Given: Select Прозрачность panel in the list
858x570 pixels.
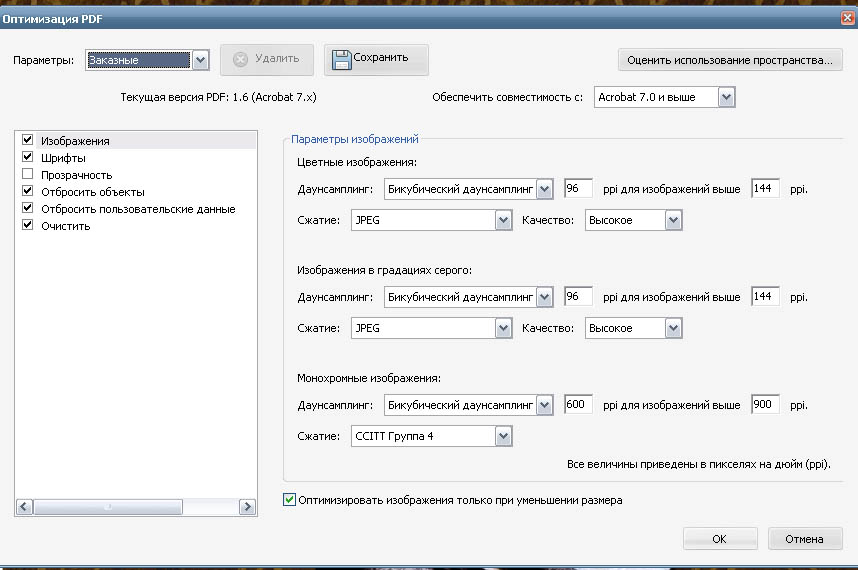Looking at the screenshot, I should [x=77, y=175].
